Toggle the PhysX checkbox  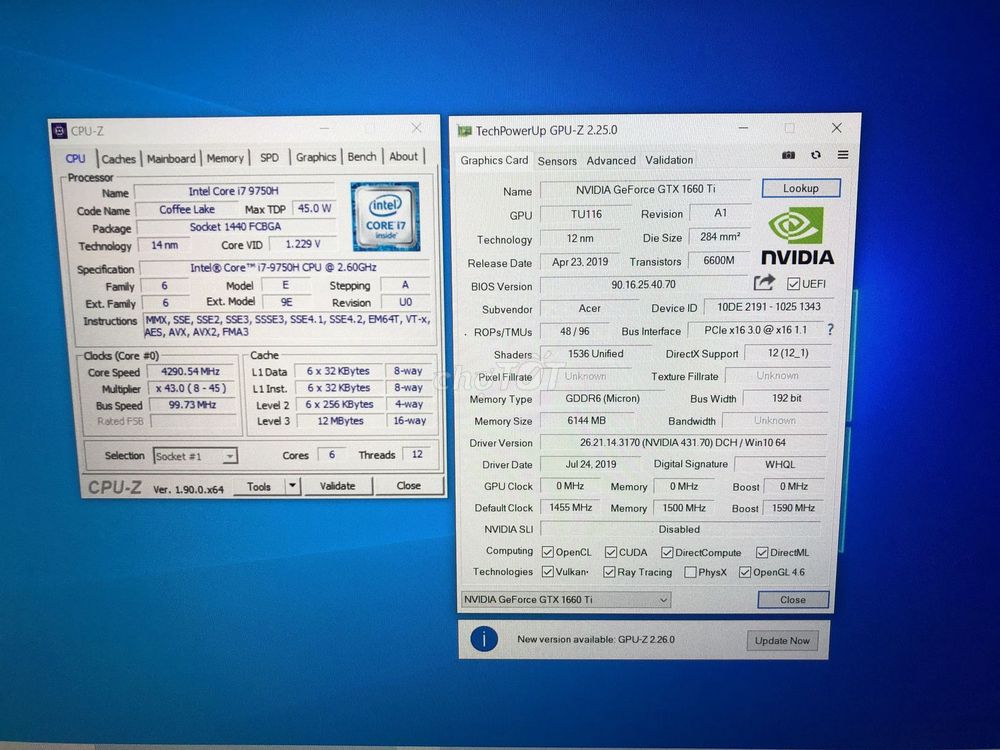pyautogui.click(x=690, y=572)
